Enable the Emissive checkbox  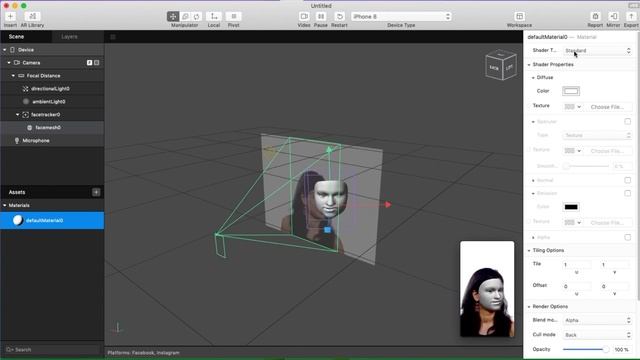tap(627, 193)
